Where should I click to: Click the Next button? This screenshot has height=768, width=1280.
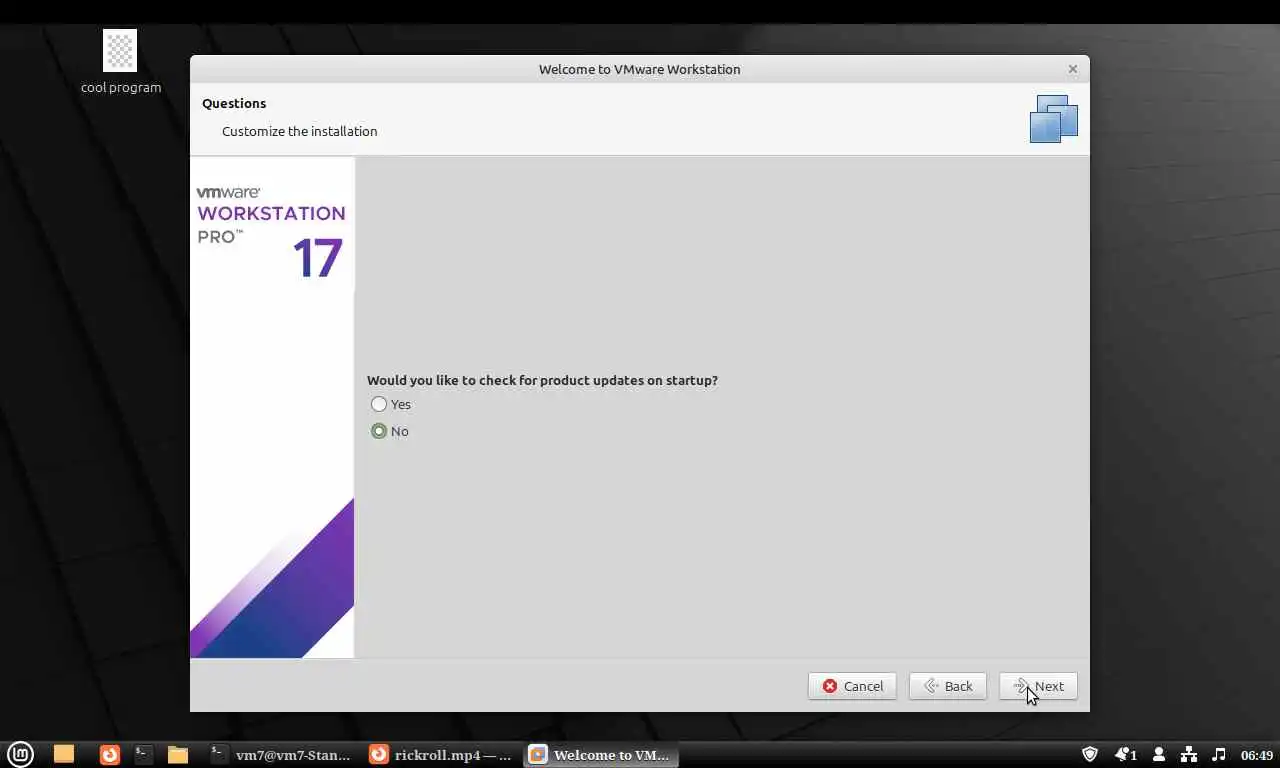(1038, 686)
